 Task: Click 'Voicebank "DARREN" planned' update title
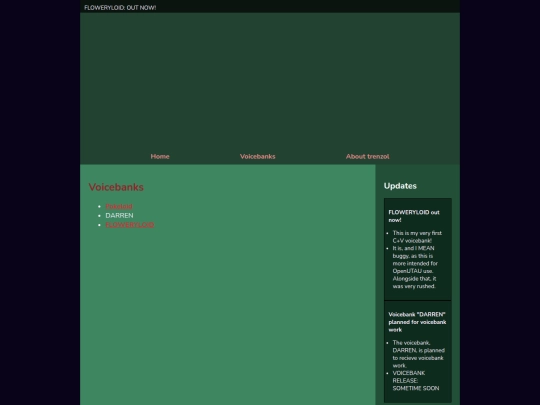point(417,322)
